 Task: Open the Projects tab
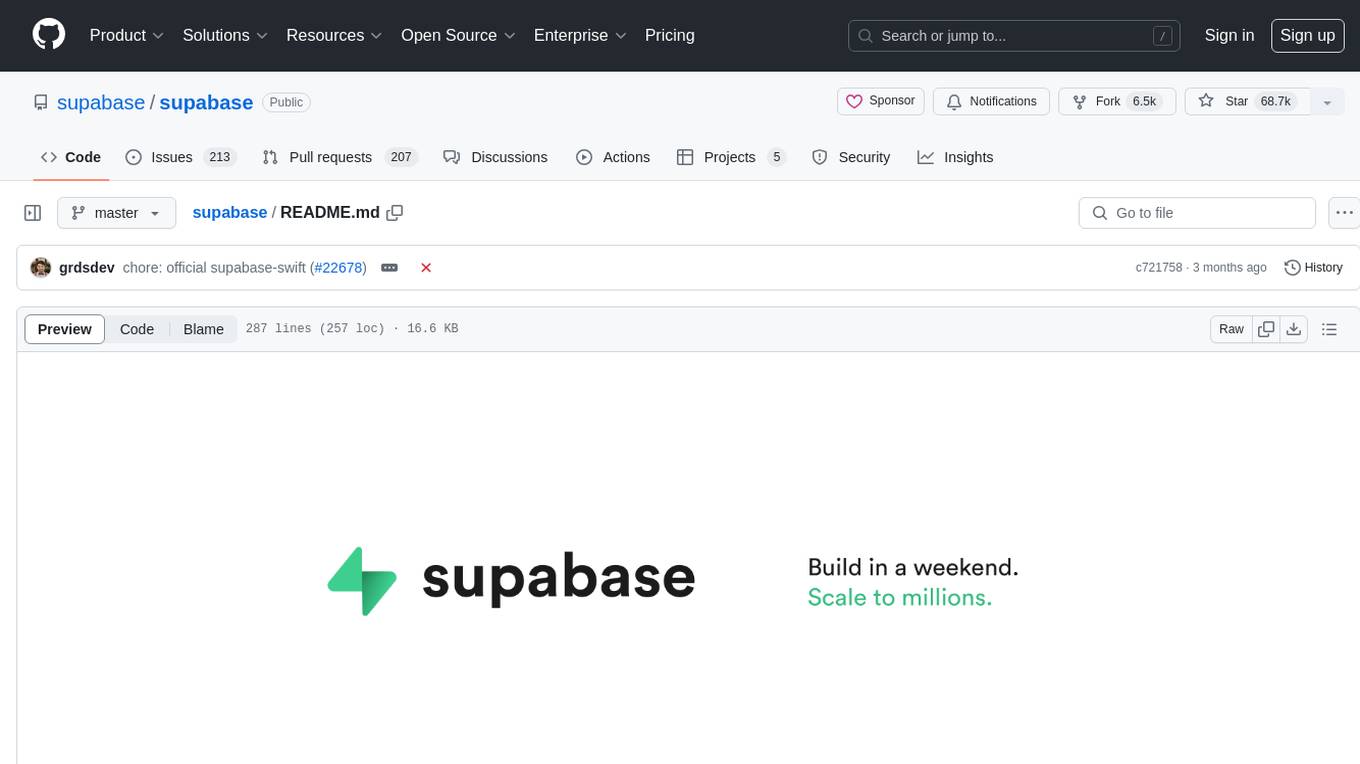[731, 157]
